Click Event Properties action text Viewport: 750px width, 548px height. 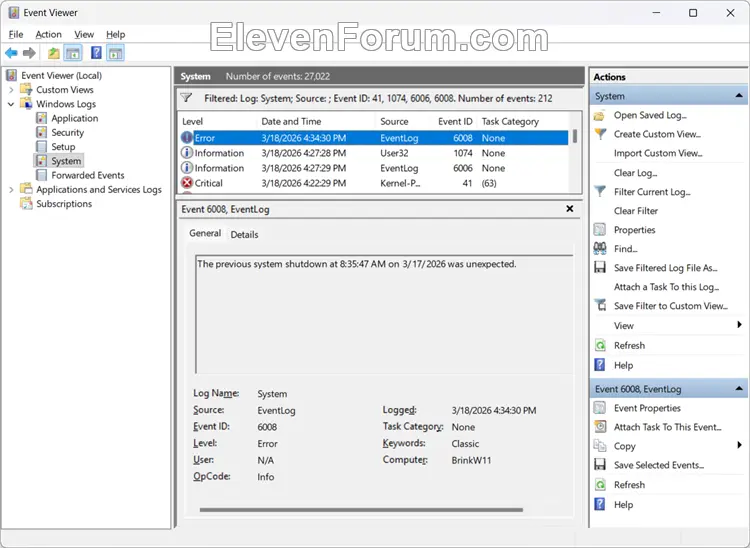click(647, 408)
